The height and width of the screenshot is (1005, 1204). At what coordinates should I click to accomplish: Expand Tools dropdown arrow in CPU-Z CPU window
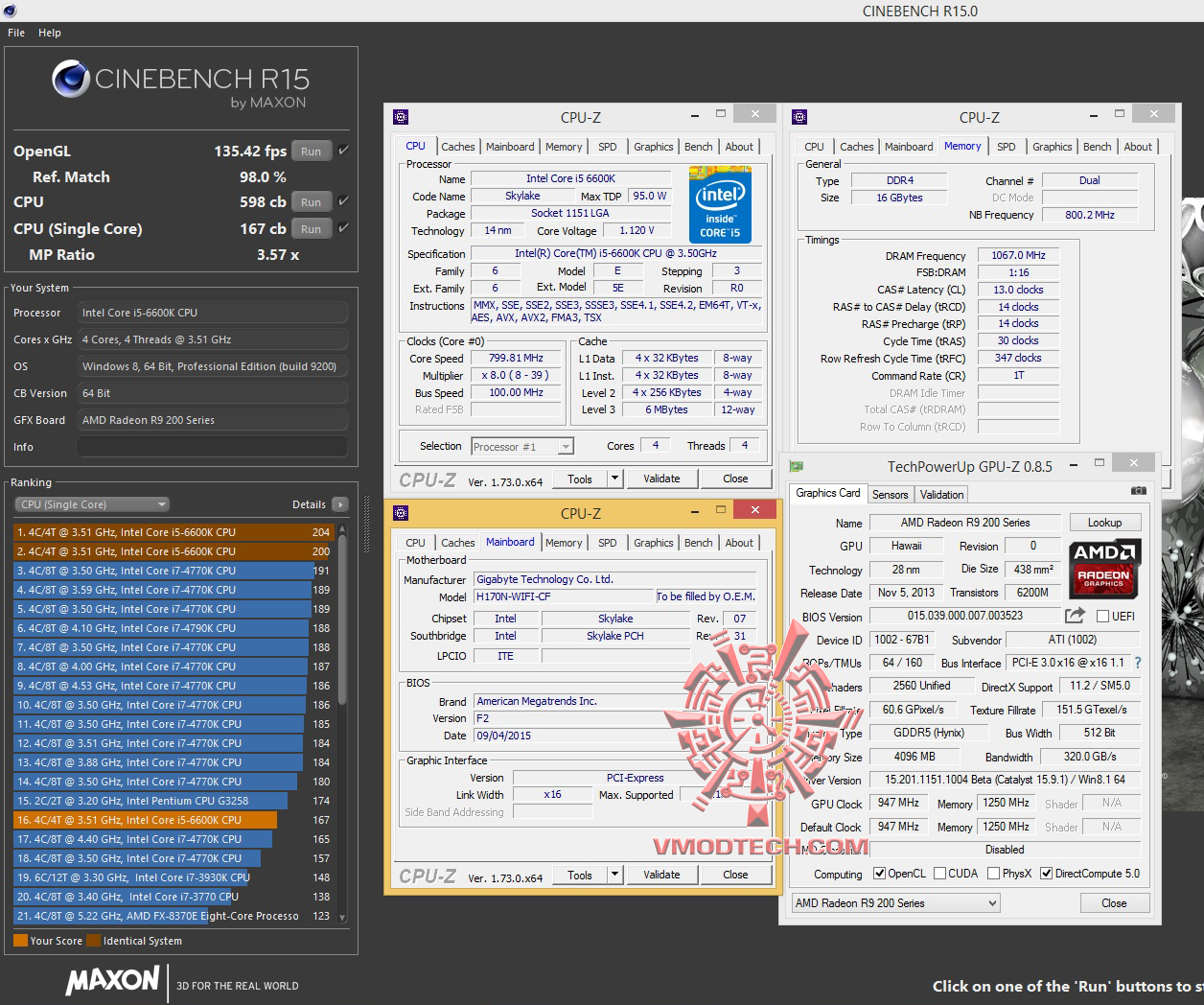[x=614, y=479]
